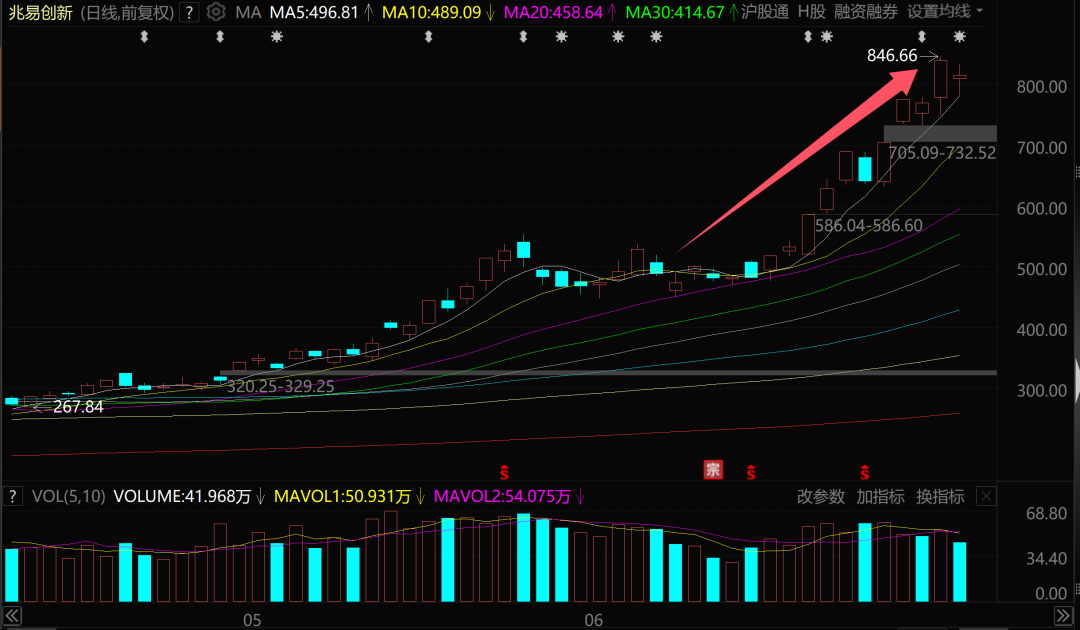
Task: Select the MA5:496.81 value
Action: (314, 12)
